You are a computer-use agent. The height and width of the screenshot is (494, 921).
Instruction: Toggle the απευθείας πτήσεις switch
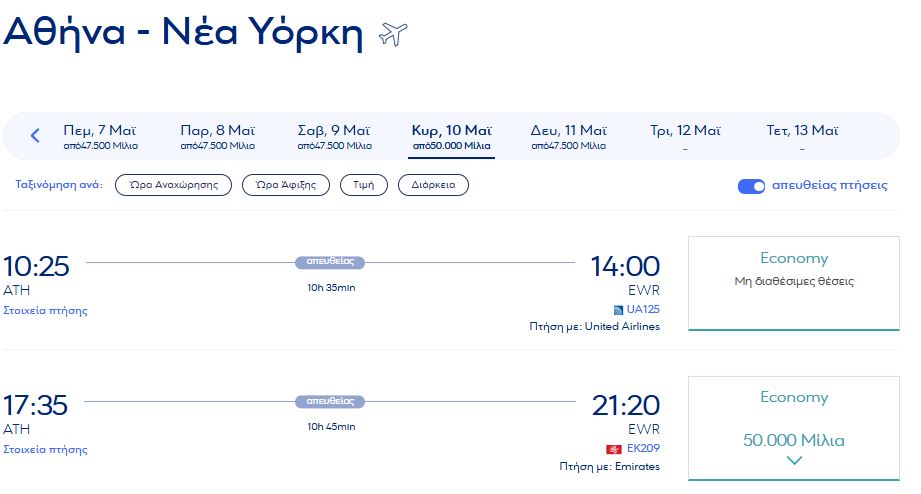(x=751, y=186)
